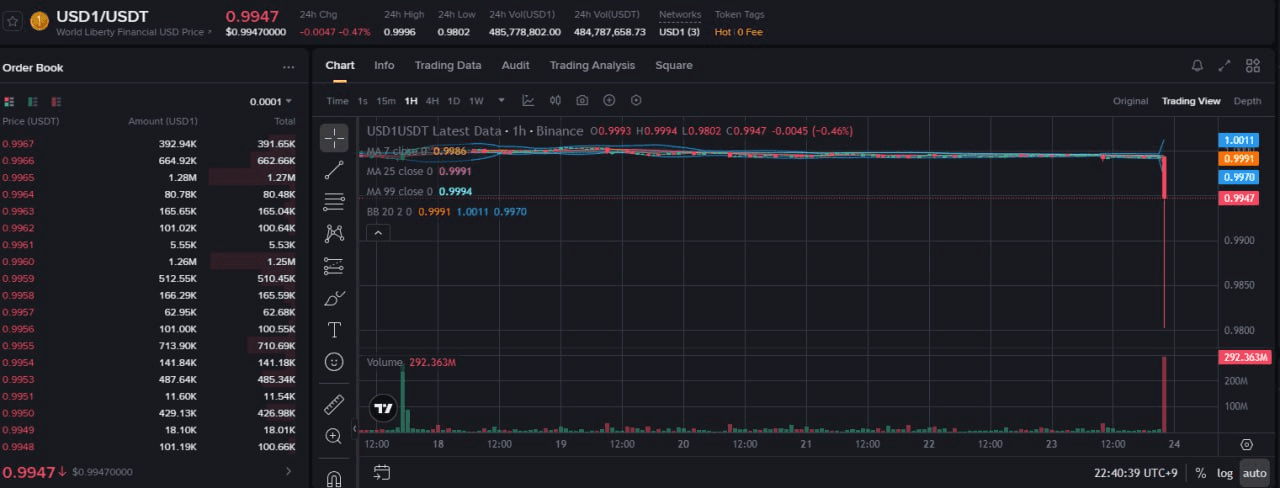Open chart settings gear near time axis
This screenshot has width=1280, height=488.
pyautogui.click(x=1246, y=445)
